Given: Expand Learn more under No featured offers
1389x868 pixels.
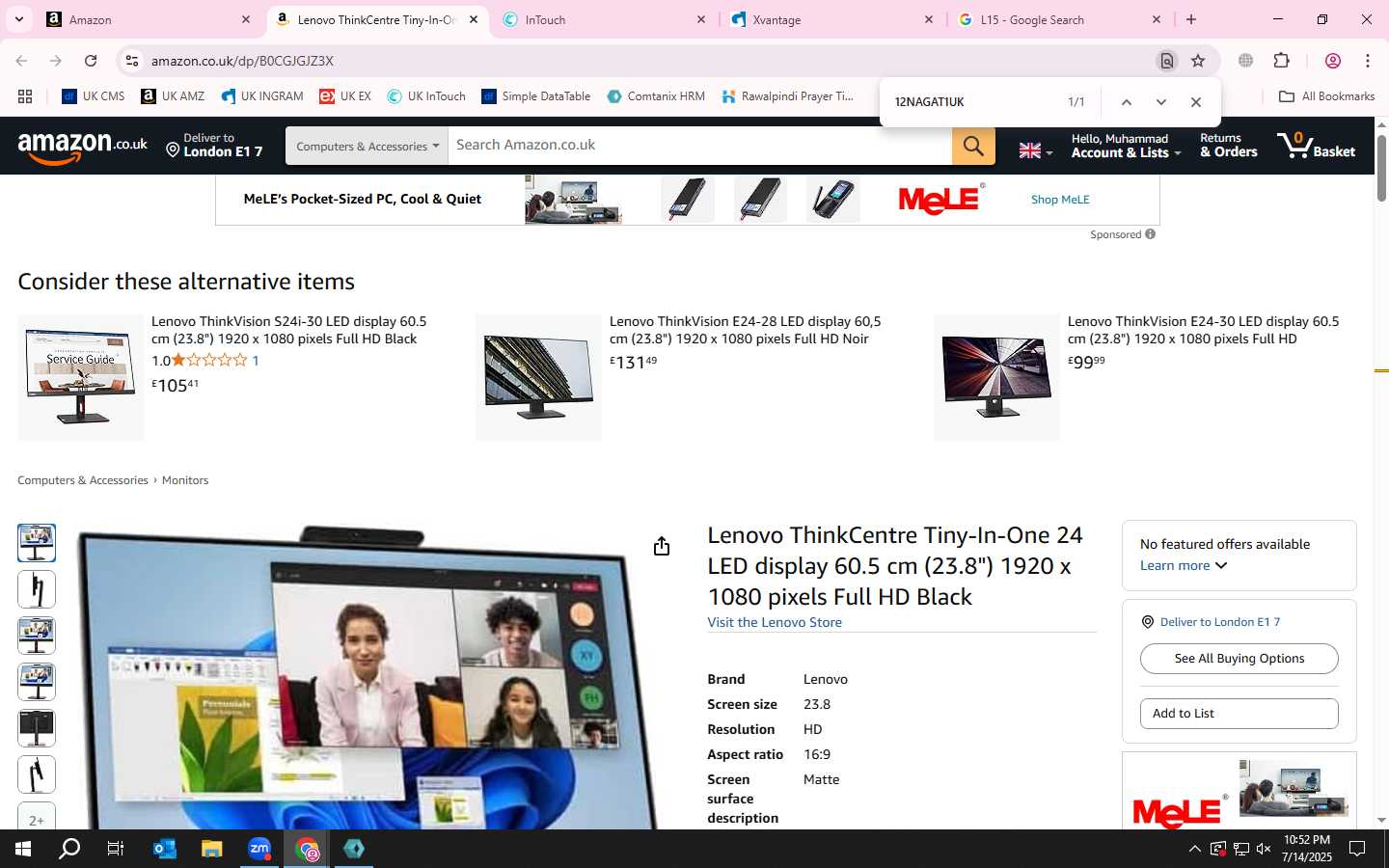Looking at the screenshot, I should coord(1184,566).
